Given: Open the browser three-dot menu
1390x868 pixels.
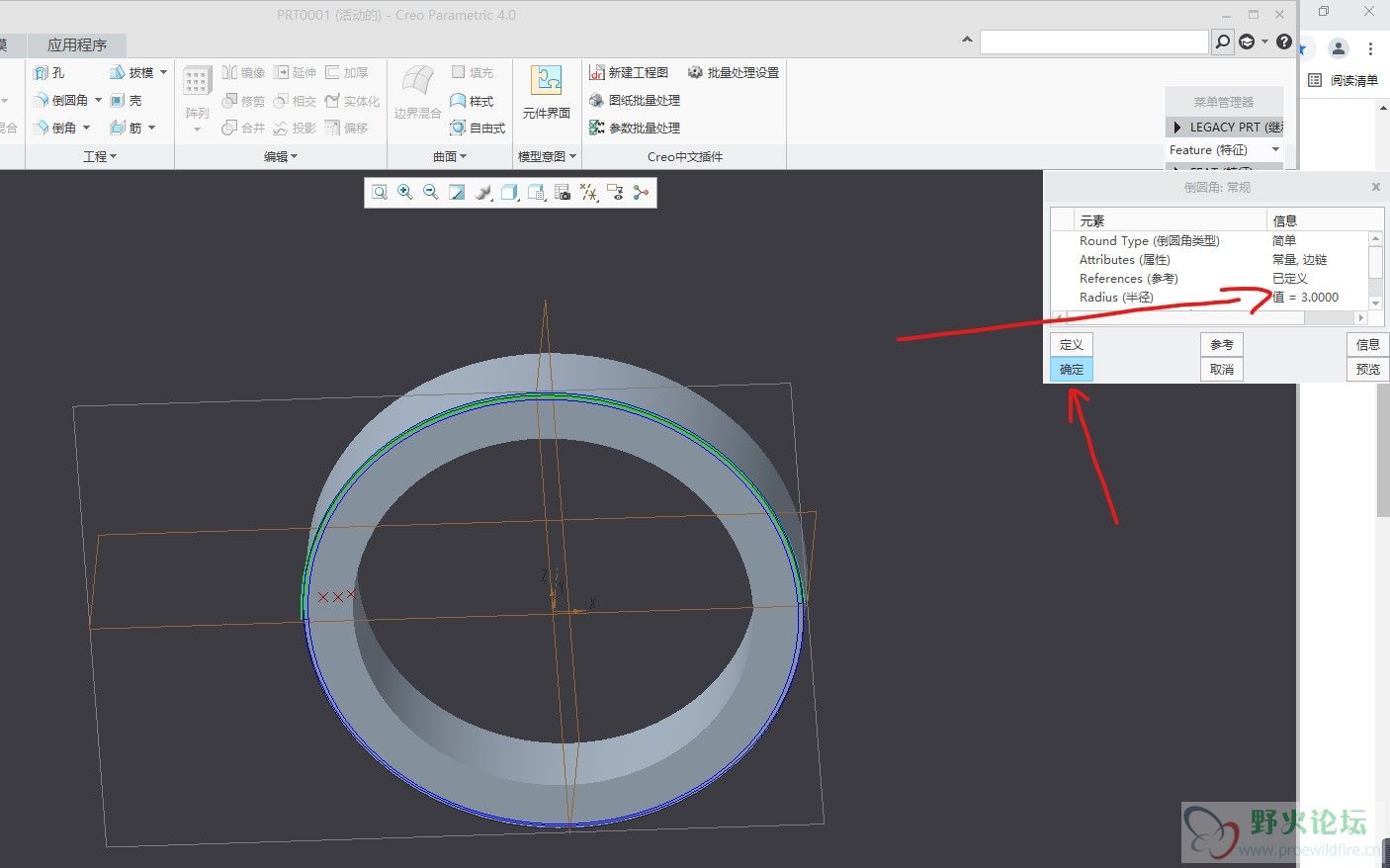Looking at the screenshot, I should coord(1370,47).
